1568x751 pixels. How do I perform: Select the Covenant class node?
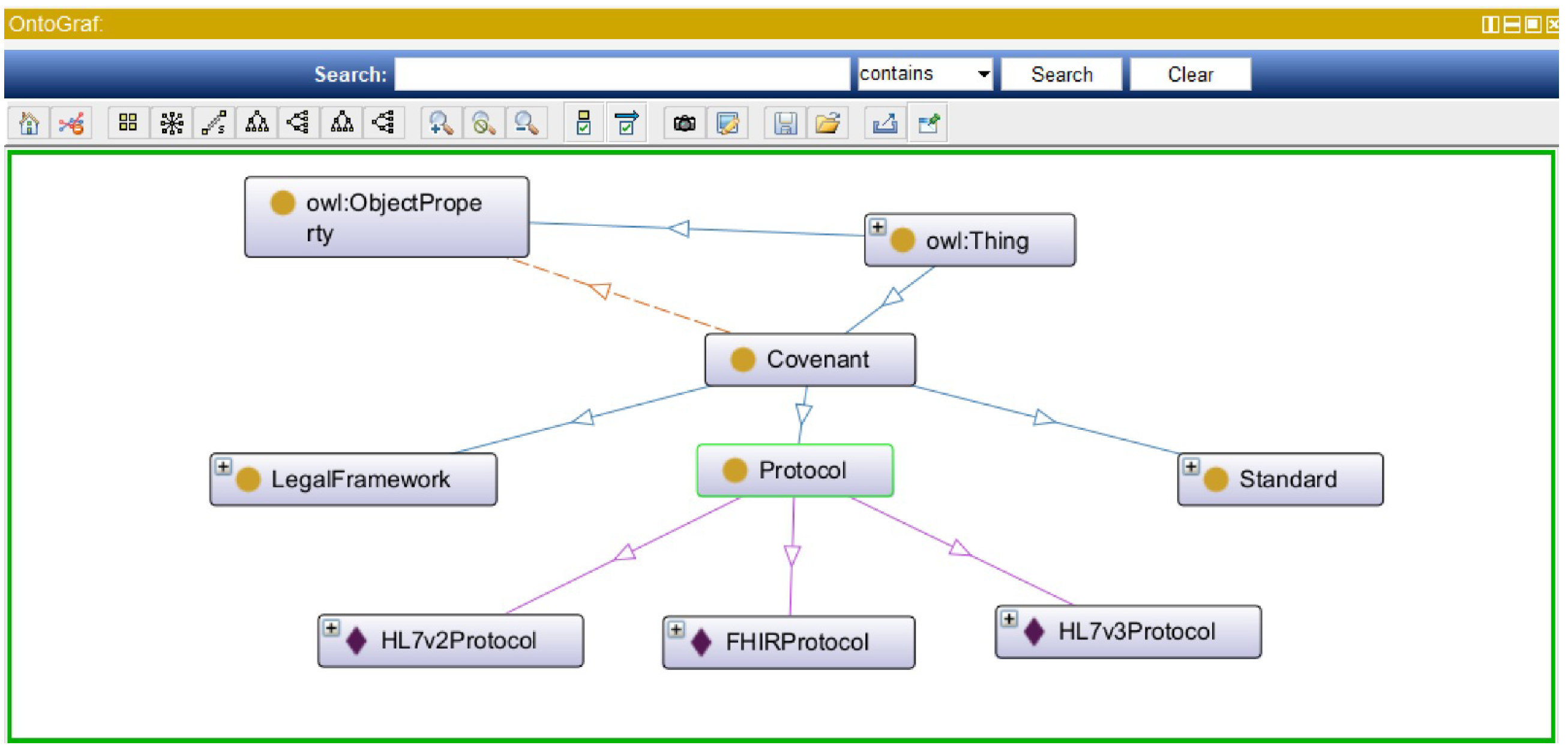click(810, 360)
